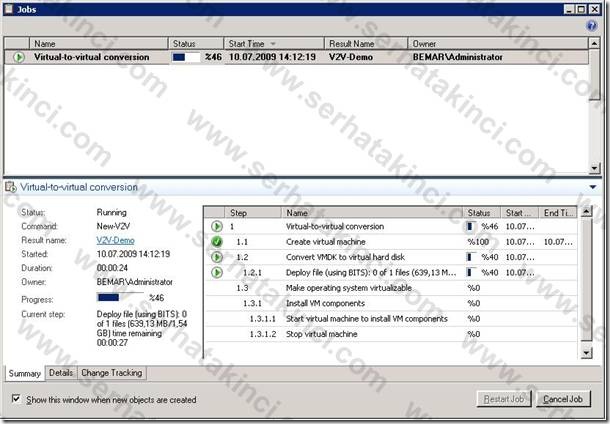Select the 'Make operating system virtualizable' step

(x=349, y=288)
